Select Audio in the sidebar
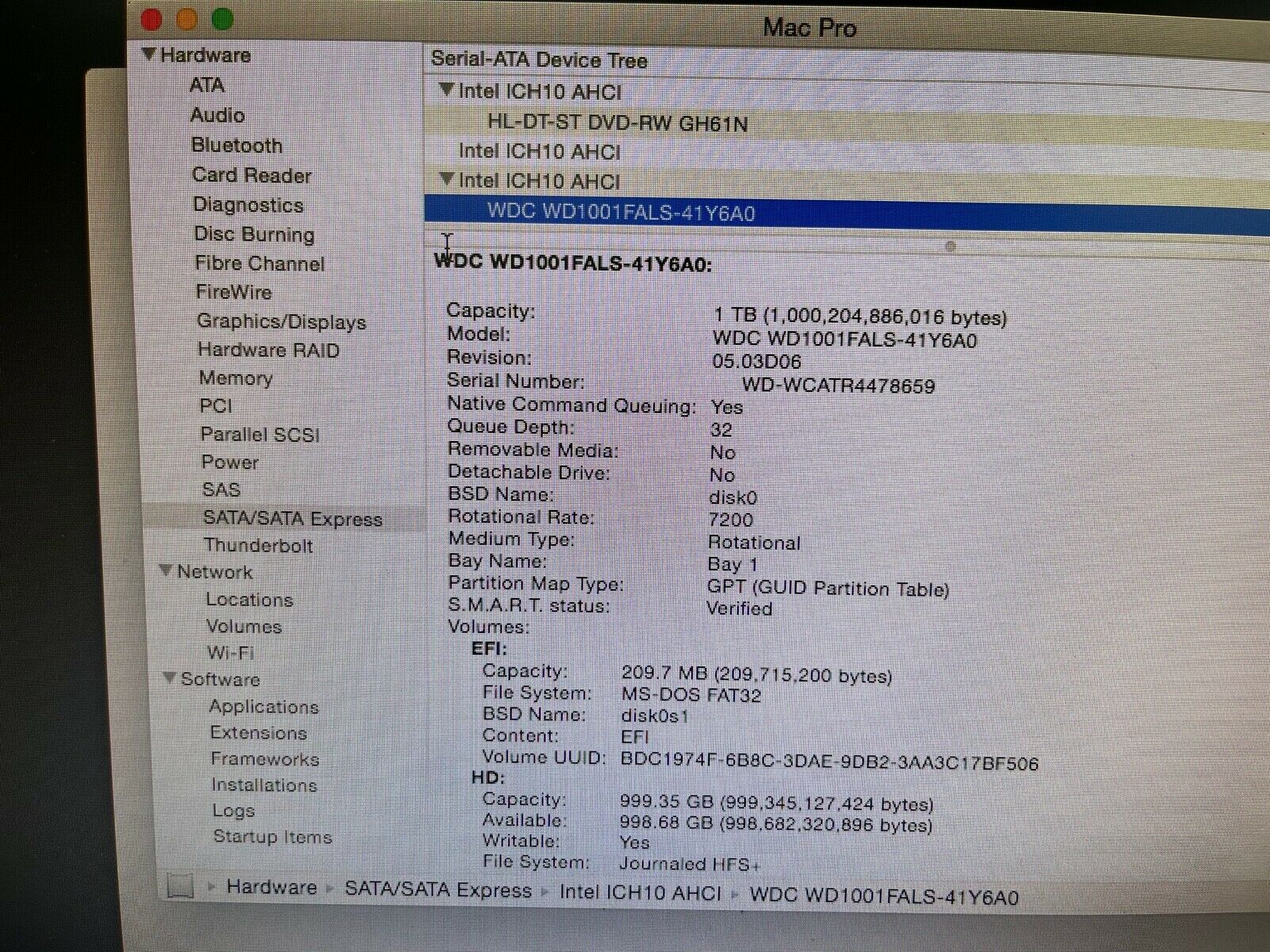This screenshot has height=952, width=1270. [x=217, y=115]
